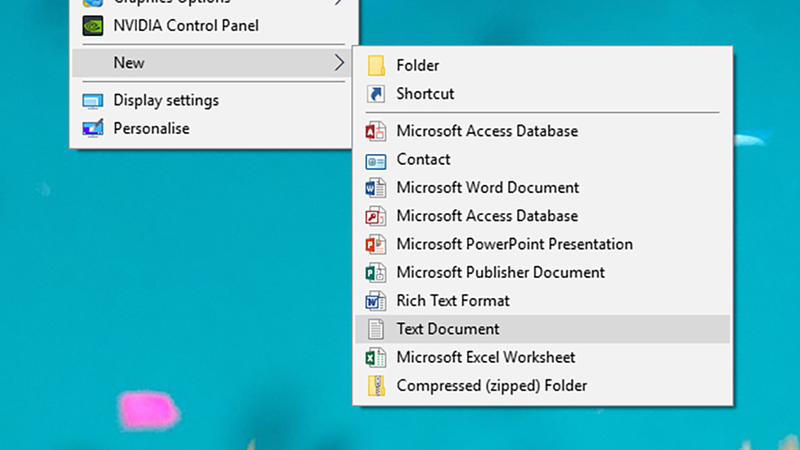Click the Microsoft Publisher Document icon
The width and height of the screenshot is (800, 450).
(376, 272)
